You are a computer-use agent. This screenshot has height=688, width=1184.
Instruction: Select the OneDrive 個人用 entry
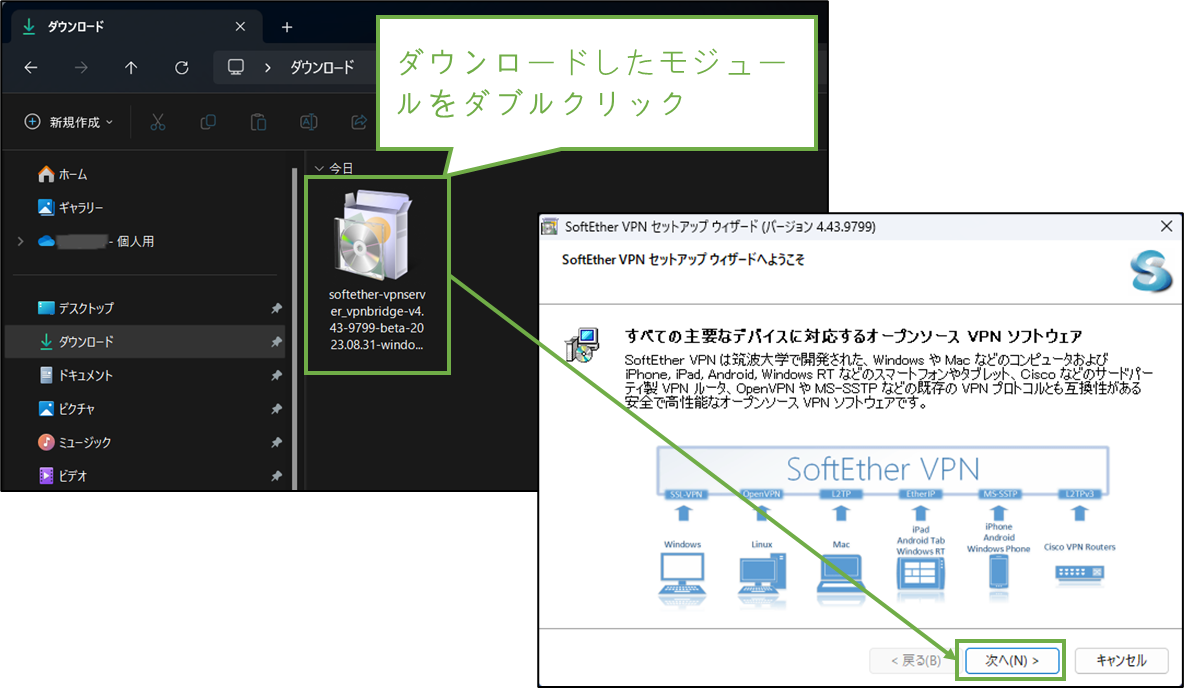coord(96,242)
